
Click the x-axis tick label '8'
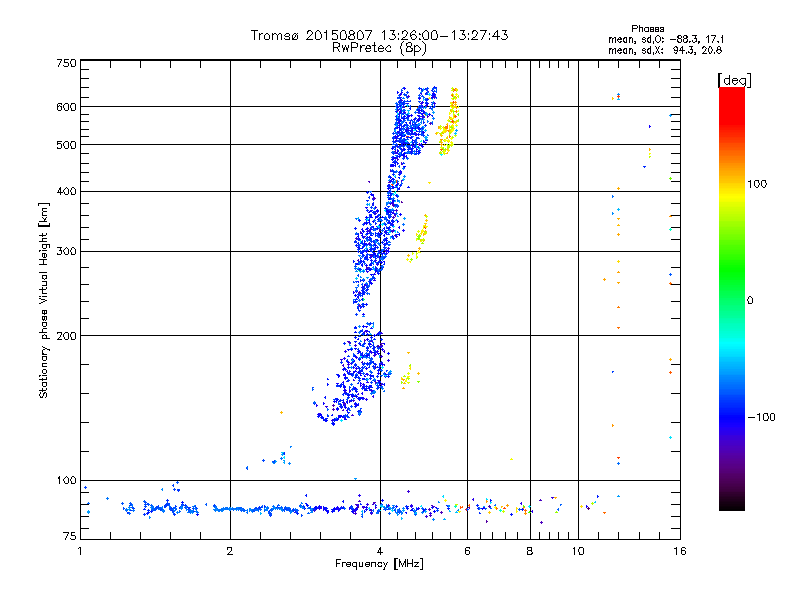coord(530,551)
